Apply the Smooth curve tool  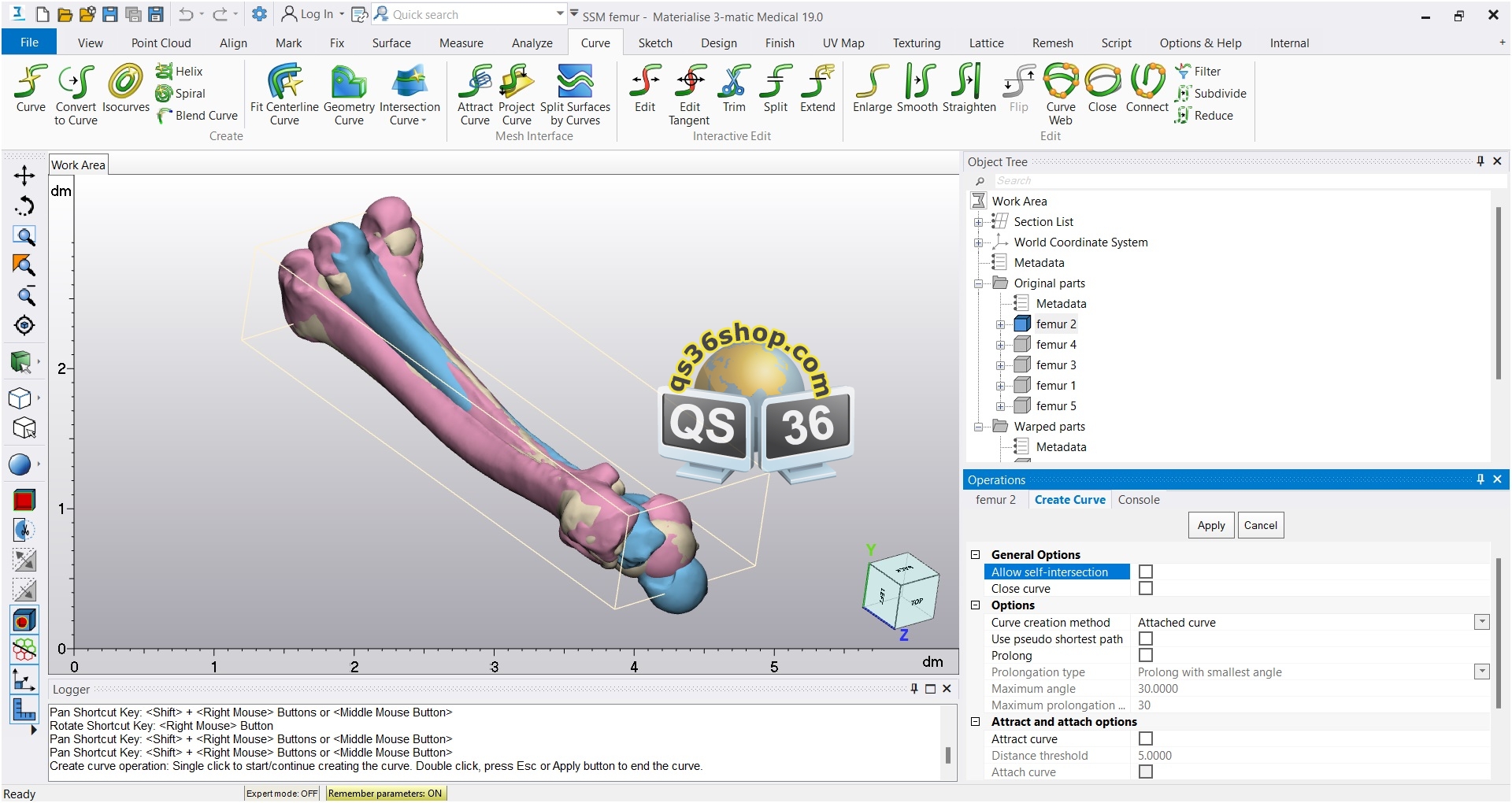tap(917, 89)
